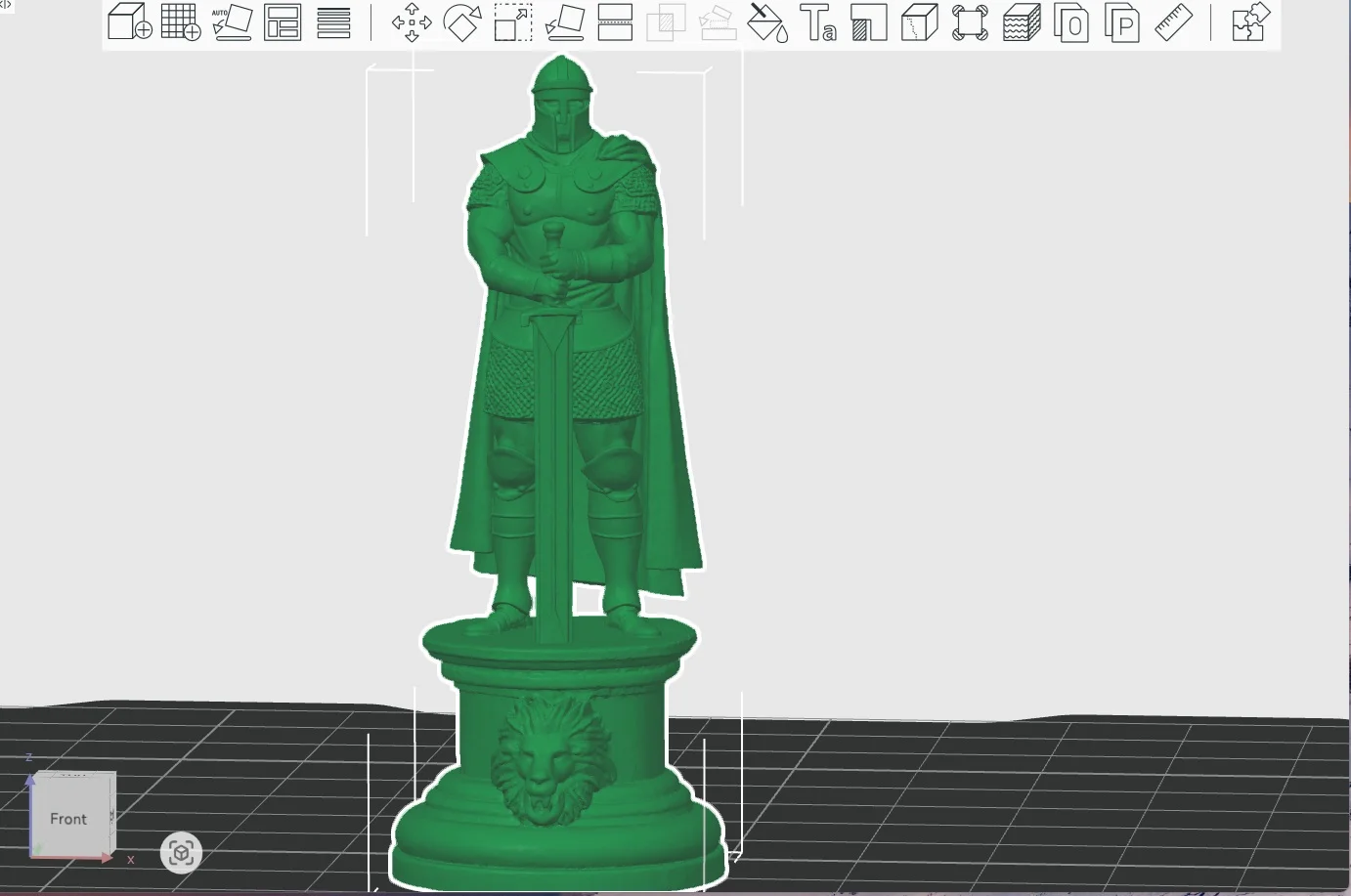Open the Measure ruler tool
Viewport: 1351px width, 896px height.
[1173, 21]
